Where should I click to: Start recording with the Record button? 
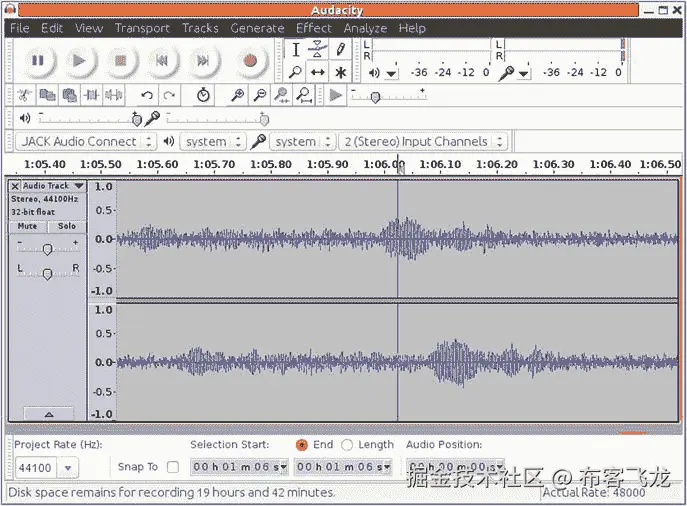[x=250, y=60]
